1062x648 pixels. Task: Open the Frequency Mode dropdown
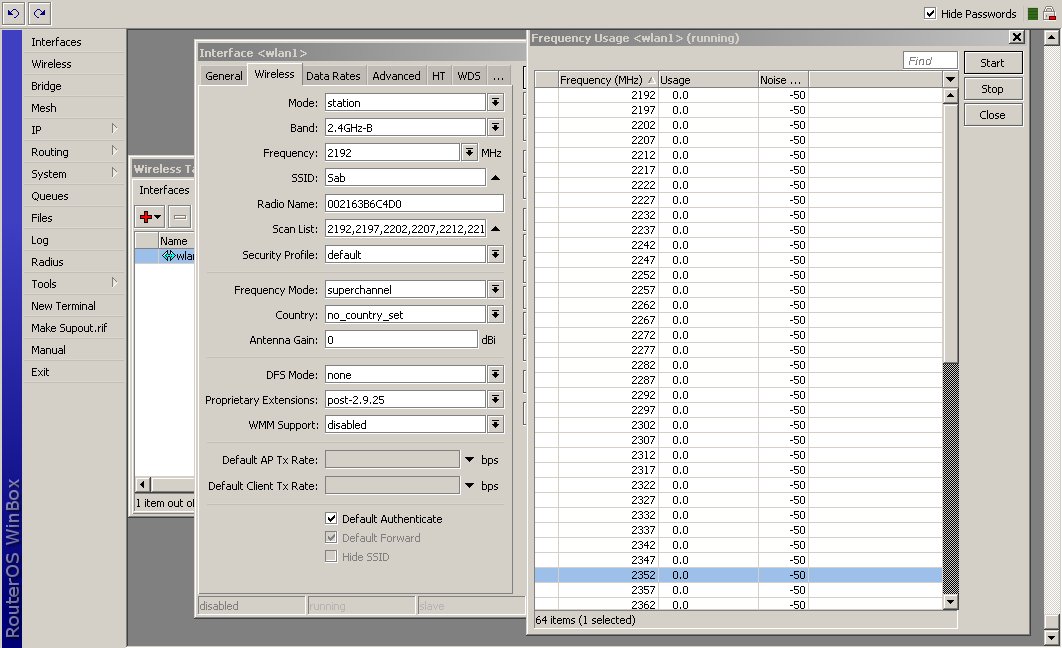(495, 290)
